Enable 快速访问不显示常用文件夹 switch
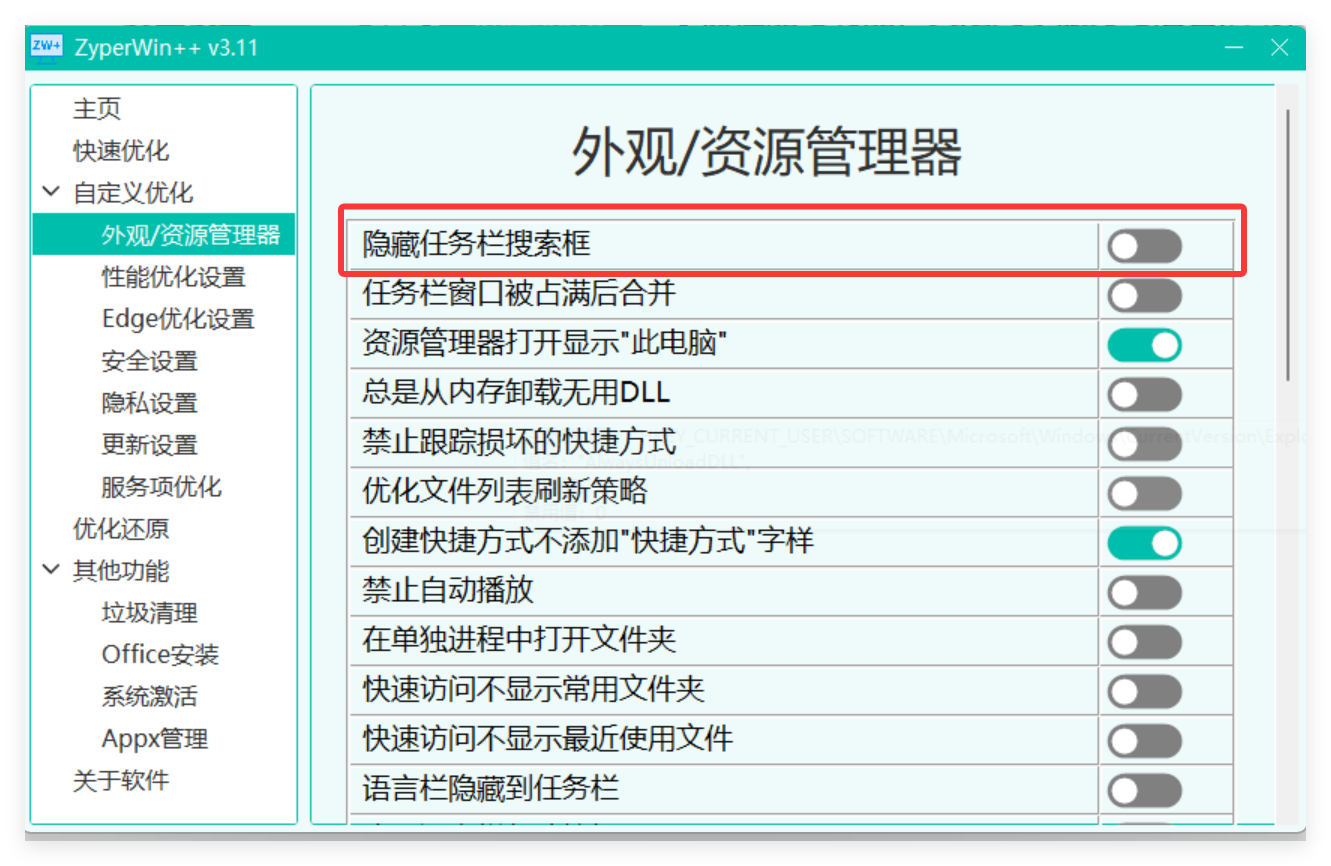 tap(1145, 691)
